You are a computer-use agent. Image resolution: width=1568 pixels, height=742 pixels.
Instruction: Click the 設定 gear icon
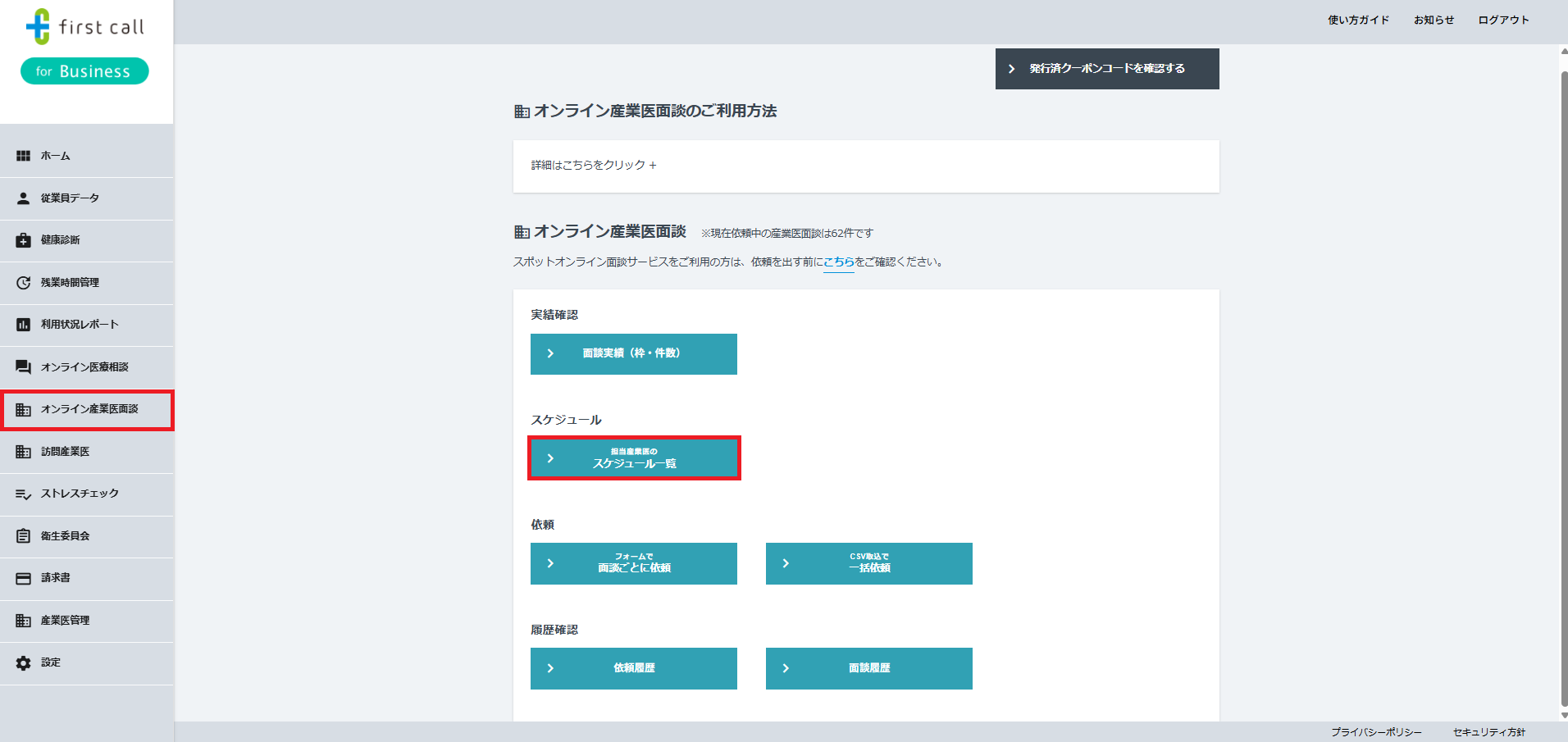tap(23, 662)
